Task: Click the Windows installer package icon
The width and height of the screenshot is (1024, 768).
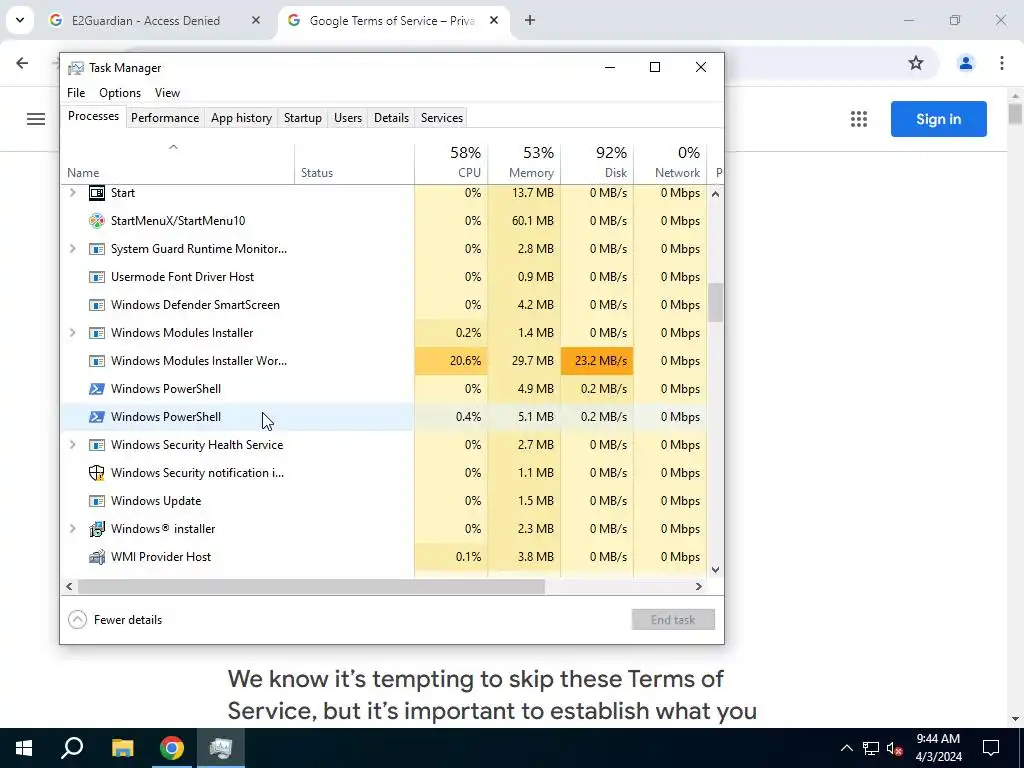Action: click(x=97, y=529)
